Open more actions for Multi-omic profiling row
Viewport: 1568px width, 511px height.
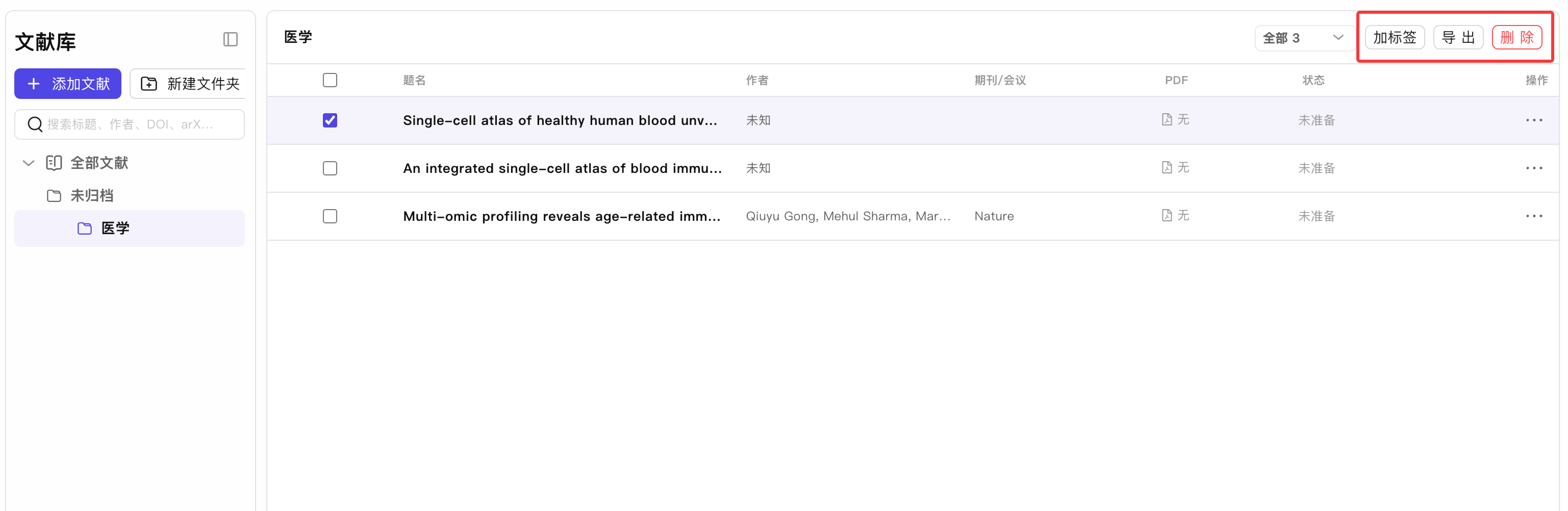click(1534, 217)
